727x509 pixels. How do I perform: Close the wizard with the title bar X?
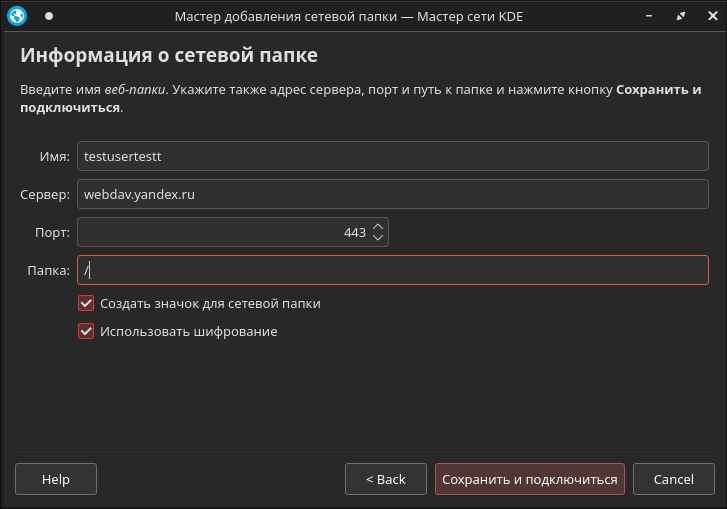click(x=709, y=16)
